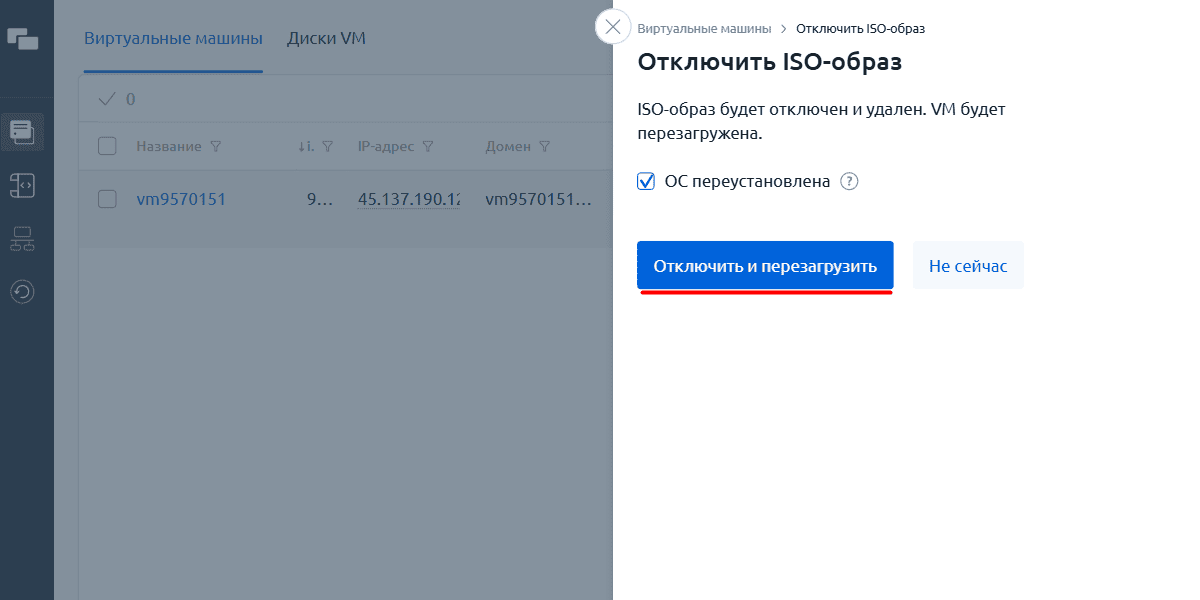
Task: Open filter for the Название column
Action: [216, 147]
